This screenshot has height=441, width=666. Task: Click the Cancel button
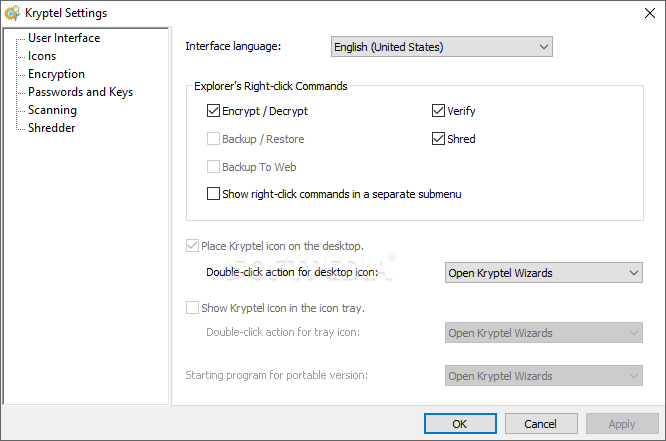click(x=541, y=424)
